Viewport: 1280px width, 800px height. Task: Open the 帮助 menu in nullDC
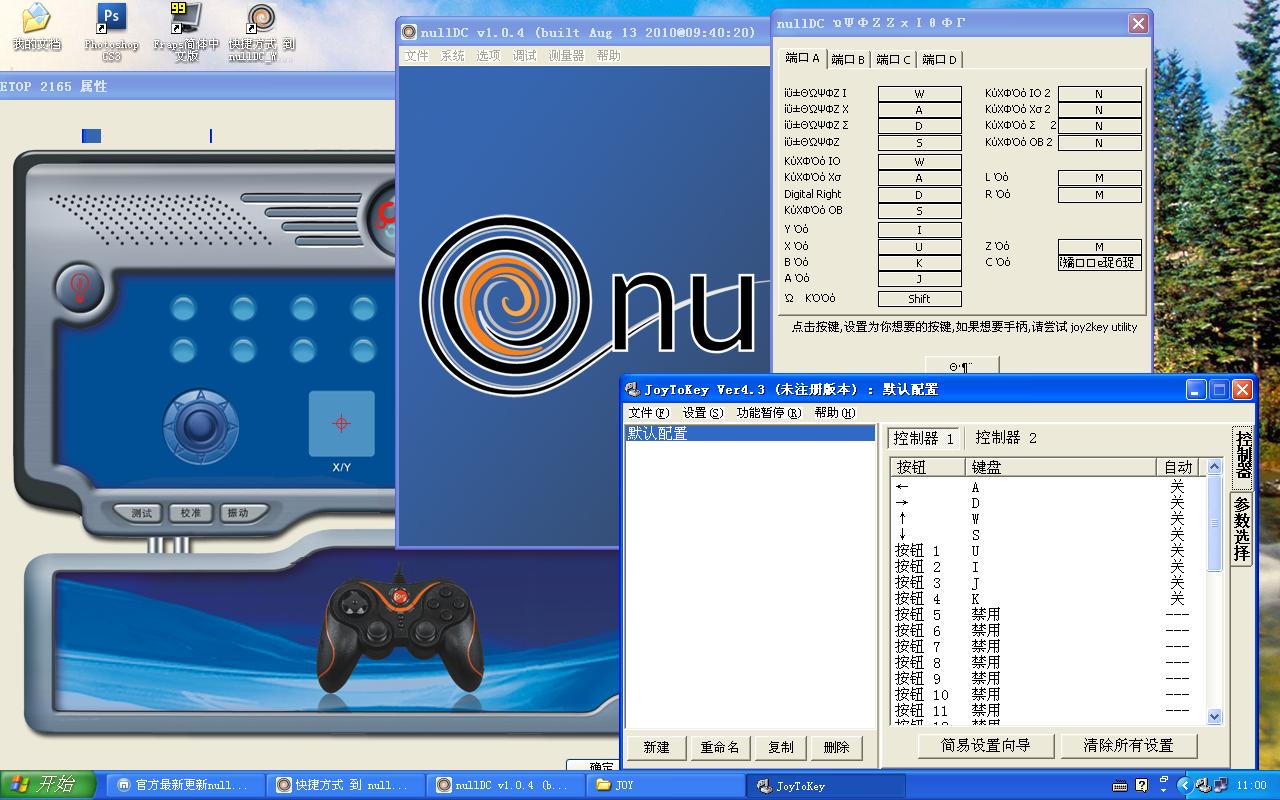point(608,56)
